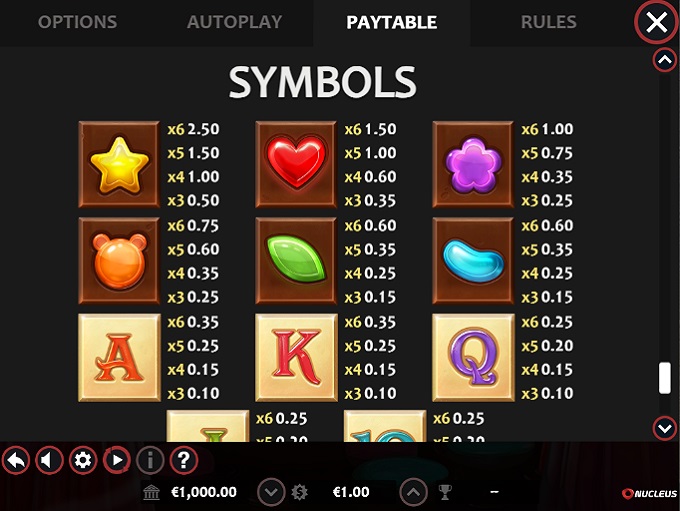Increase bet with the up chevron
Image resolution: width=680 pixels, height=511 pixels.
[x=413, y=492]
